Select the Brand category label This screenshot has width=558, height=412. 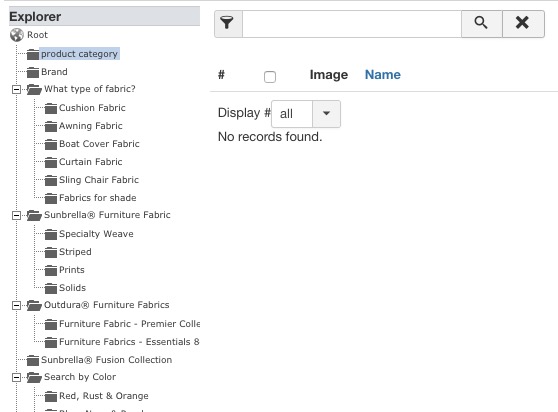(x=54, y=72)
